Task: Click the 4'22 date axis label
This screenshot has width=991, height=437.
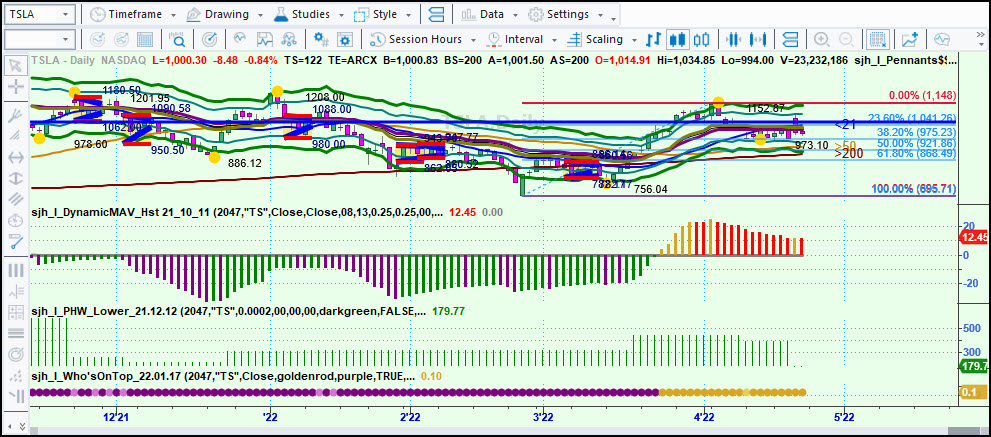Action: point(704,418)
